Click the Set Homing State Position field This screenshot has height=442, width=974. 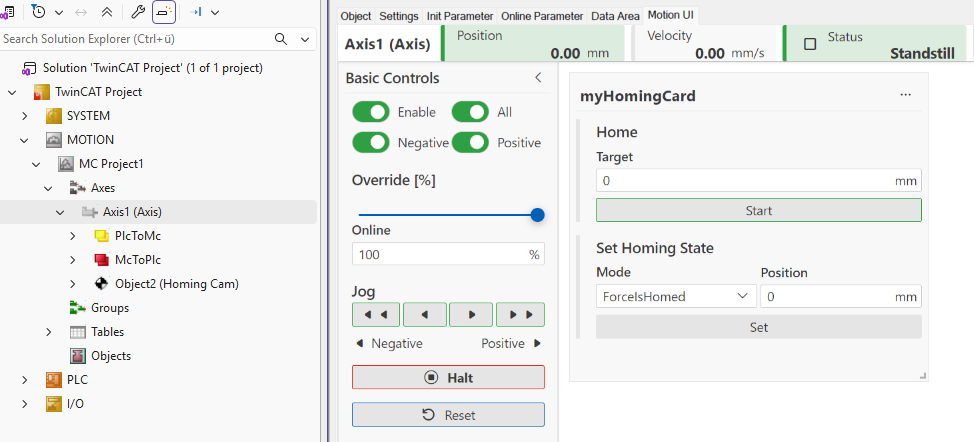840,296
